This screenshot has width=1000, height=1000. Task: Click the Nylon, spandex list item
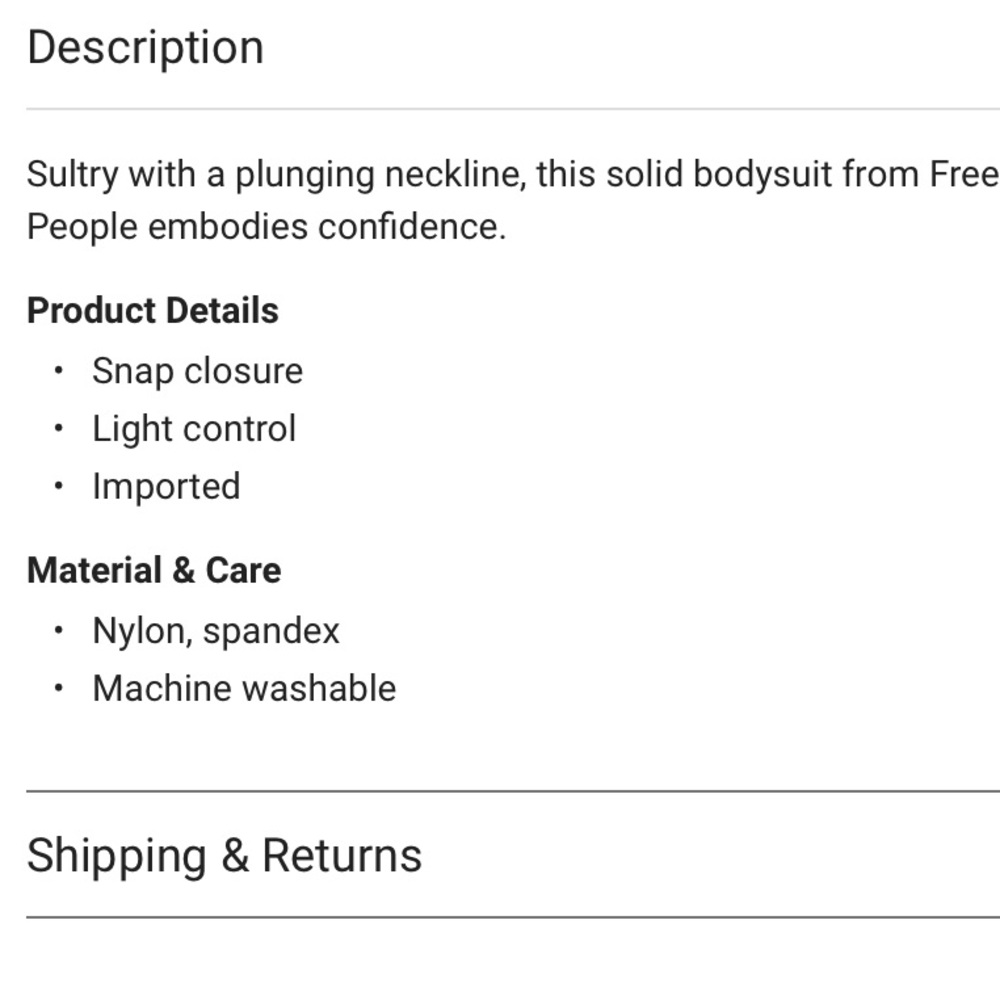click(216, 631)
